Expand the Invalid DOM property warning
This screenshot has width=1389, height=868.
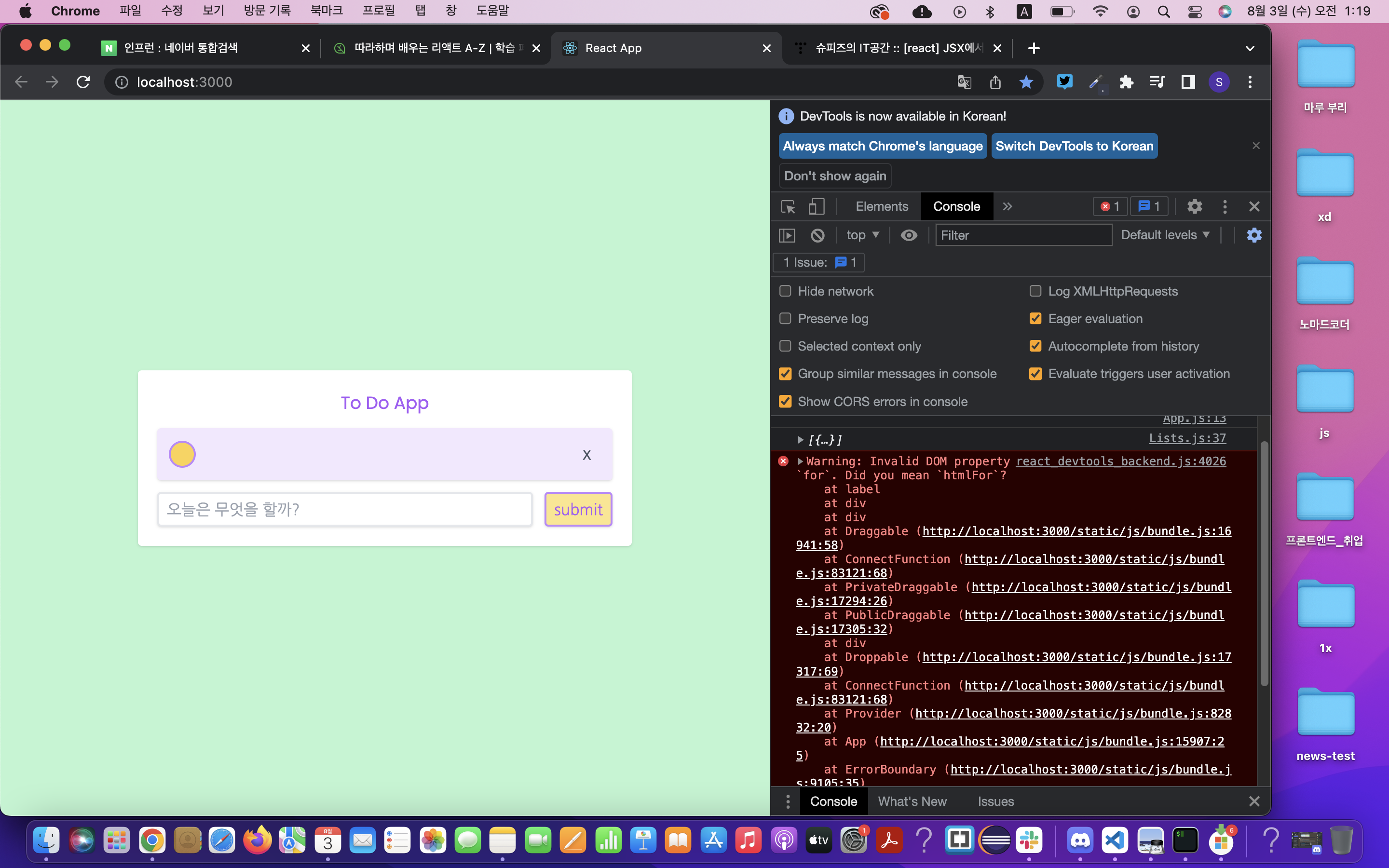800,461
